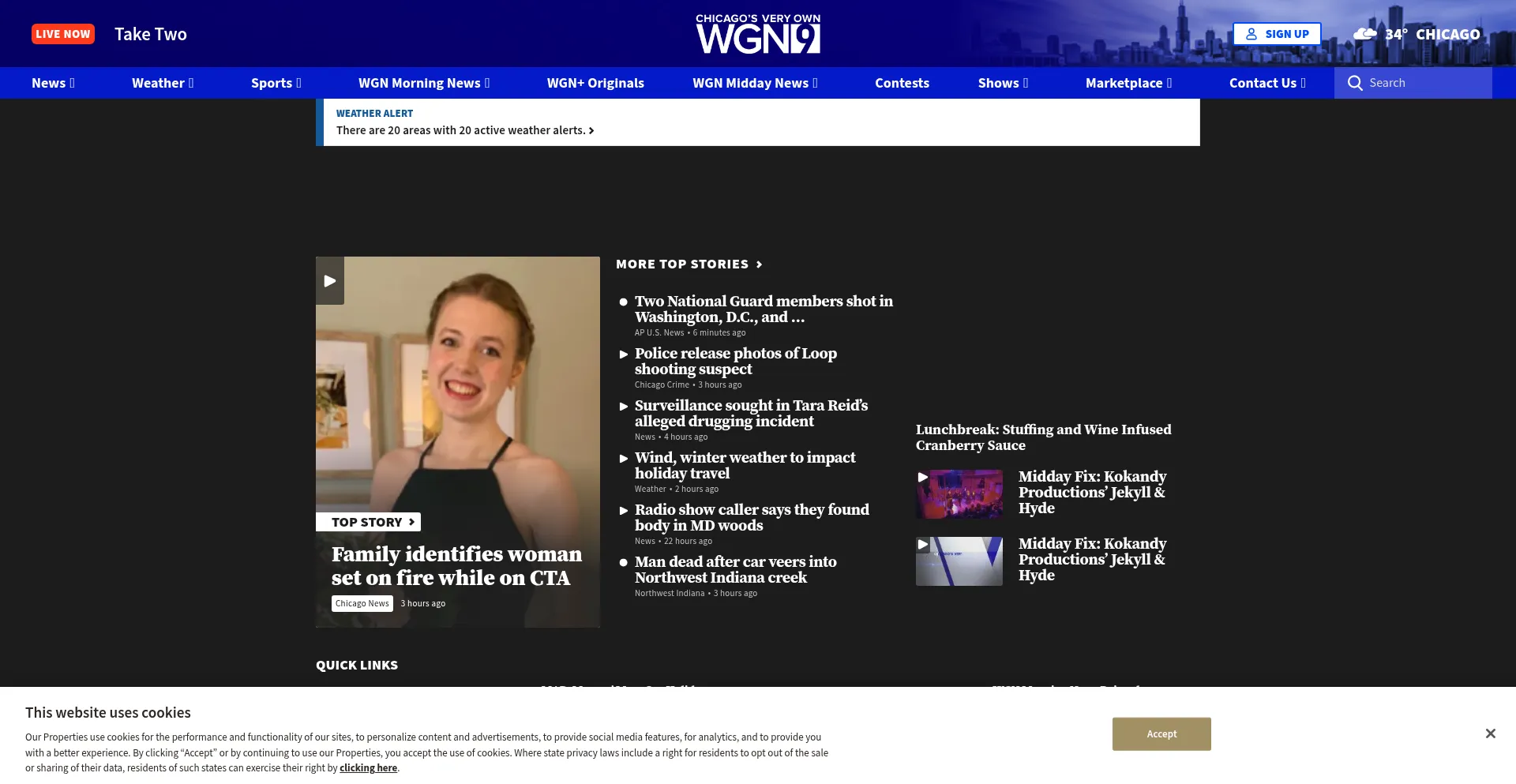
Task: Click the LIVE NOW badge
Action: pyautogui.click(x=63, y=34)
